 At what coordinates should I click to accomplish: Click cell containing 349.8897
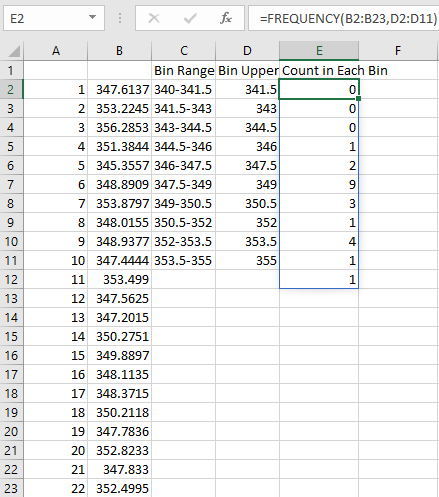tap(120, 355)
